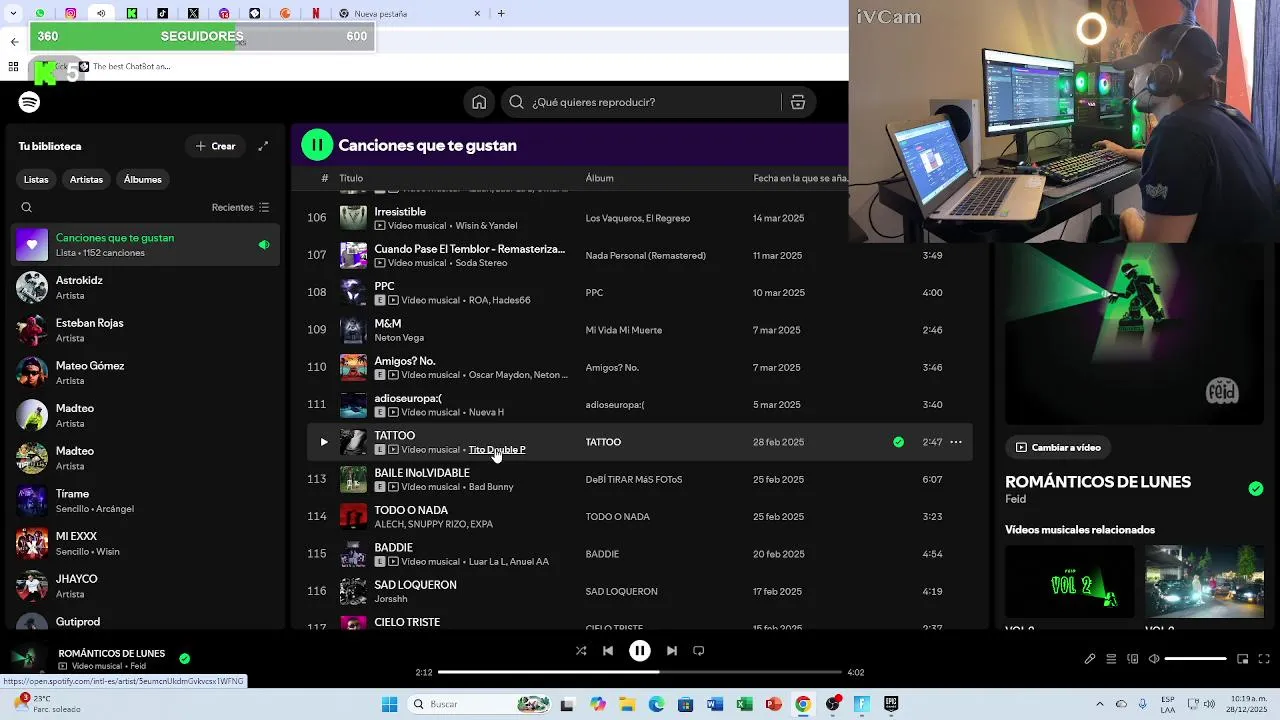The height and width of the screenshot is (720, 1280).
Task: Open Chrome apps grid in bookmarks bar
Action: click(13, 67)
